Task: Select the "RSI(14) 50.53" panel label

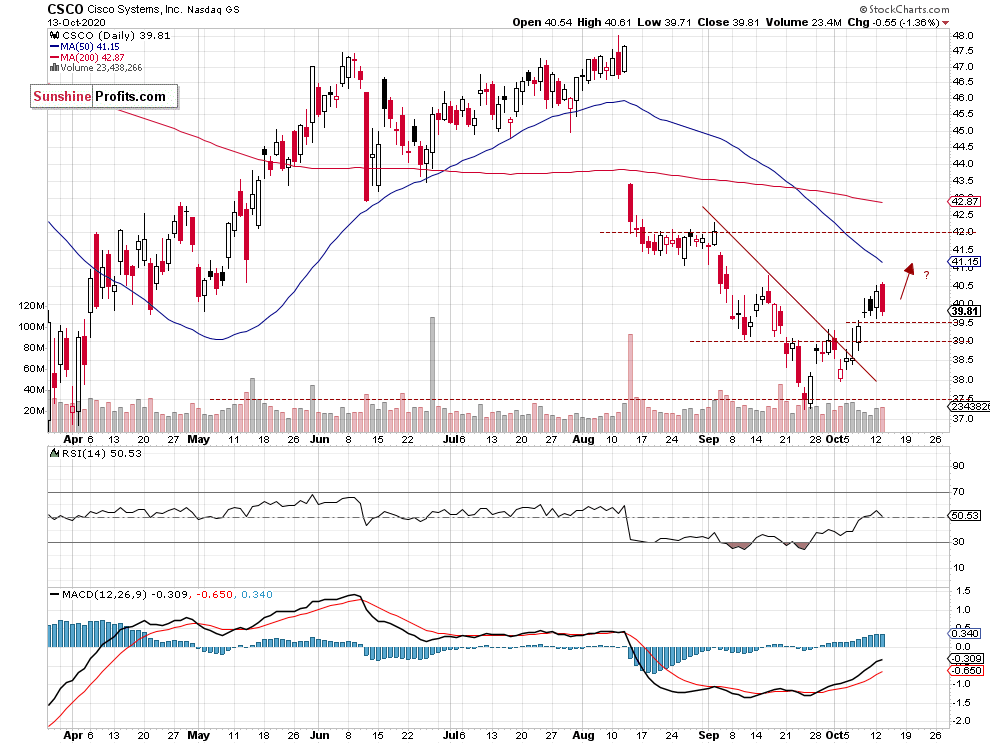Action: pos(102,453)
